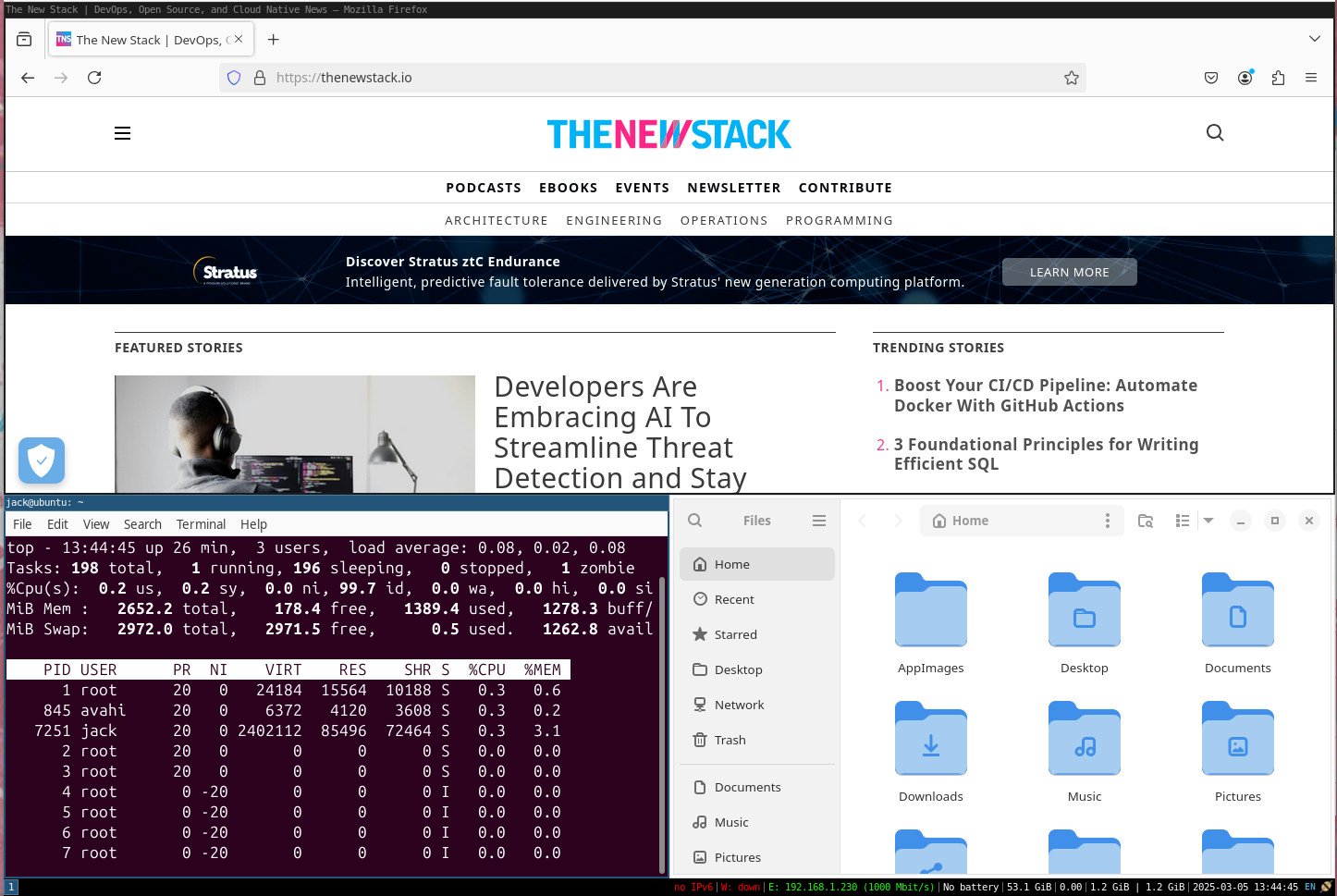Viewport: 1337px width, 896px height.
Task: Open featured story about Developers Embracing AI
Action: click(619, 432)
